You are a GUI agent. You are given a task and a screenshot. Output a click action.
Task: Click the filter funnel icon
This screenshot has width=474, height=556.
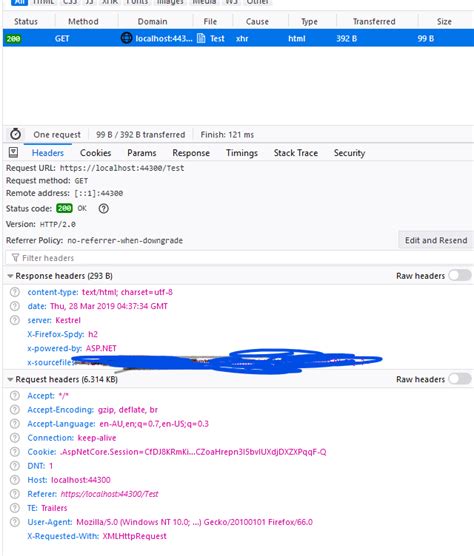point(15,258)
